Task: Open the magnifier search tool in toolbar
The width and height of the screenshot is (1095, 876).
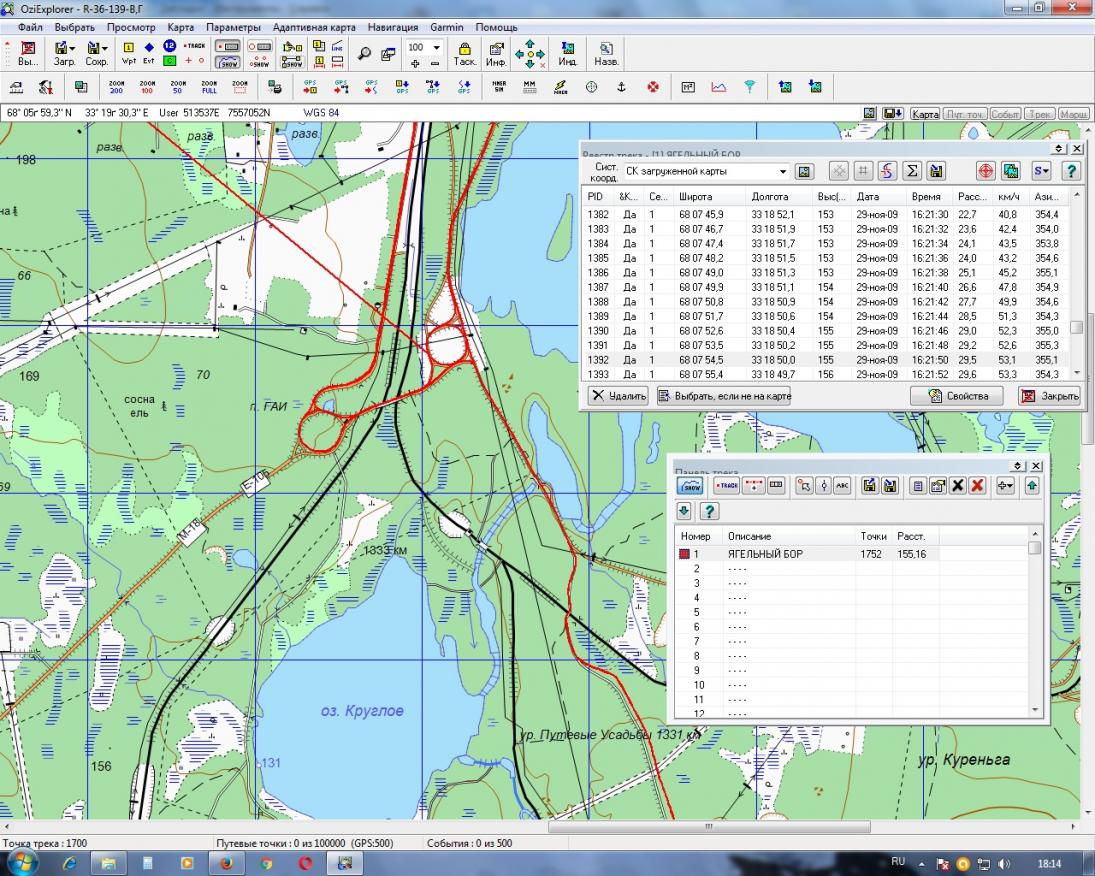Action: [365, 53]
